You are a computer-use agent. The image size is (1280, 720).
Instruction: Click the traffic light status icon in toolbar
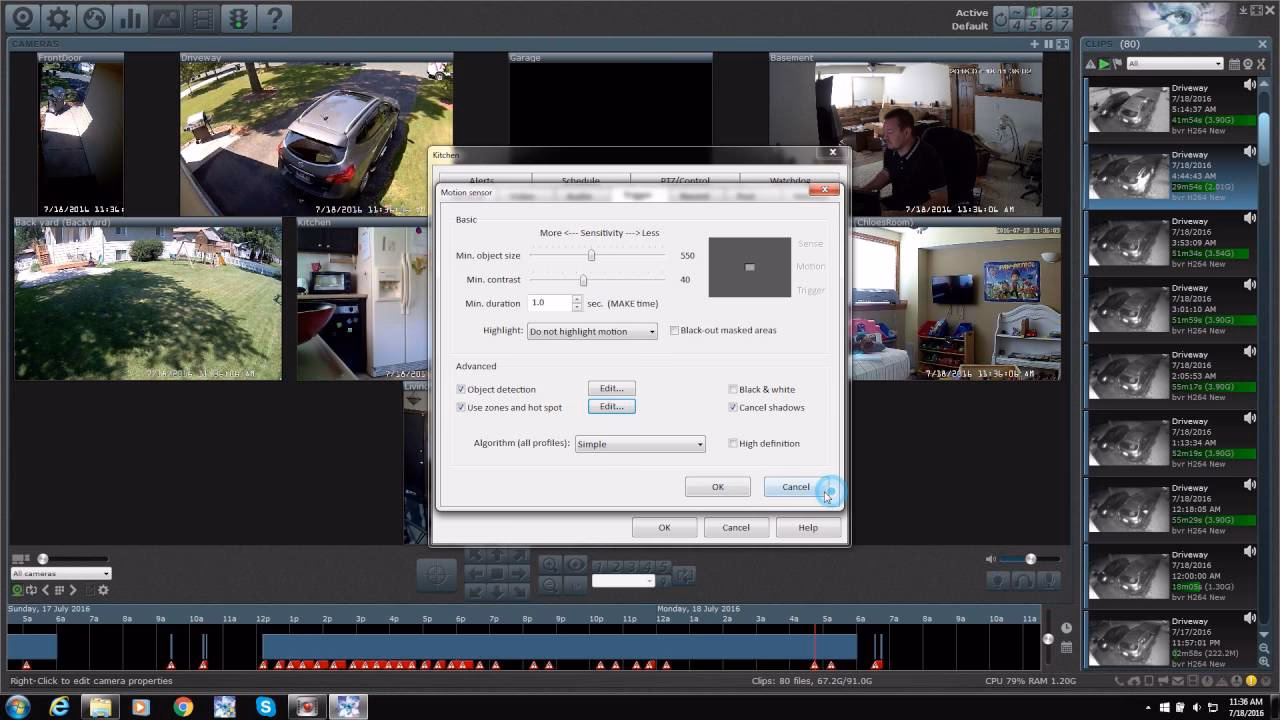[x=237, y=17]
